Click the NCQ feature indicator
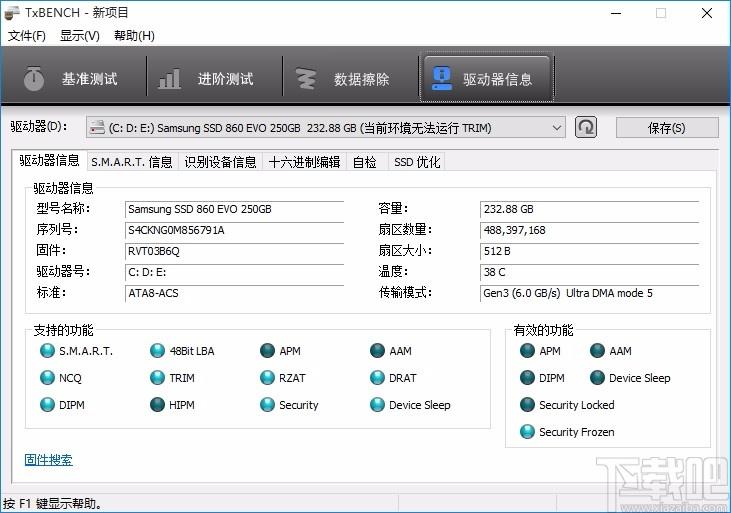Screen dimensions: 731x513 48,378
